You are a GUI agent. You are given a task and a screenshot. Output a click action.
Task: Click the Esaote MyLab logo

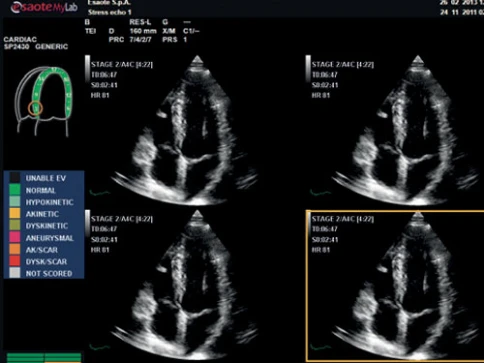(x=44, y=7)
